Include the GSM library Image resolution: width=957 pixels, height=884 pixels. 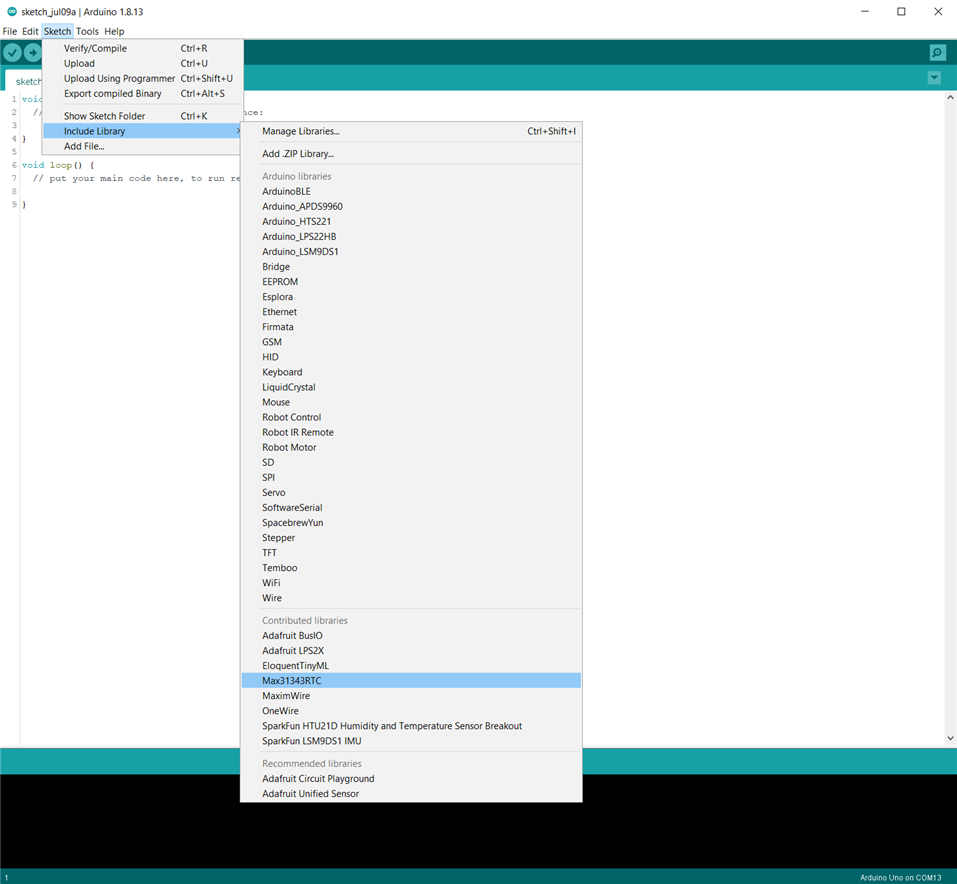click(x=411, y=342)
